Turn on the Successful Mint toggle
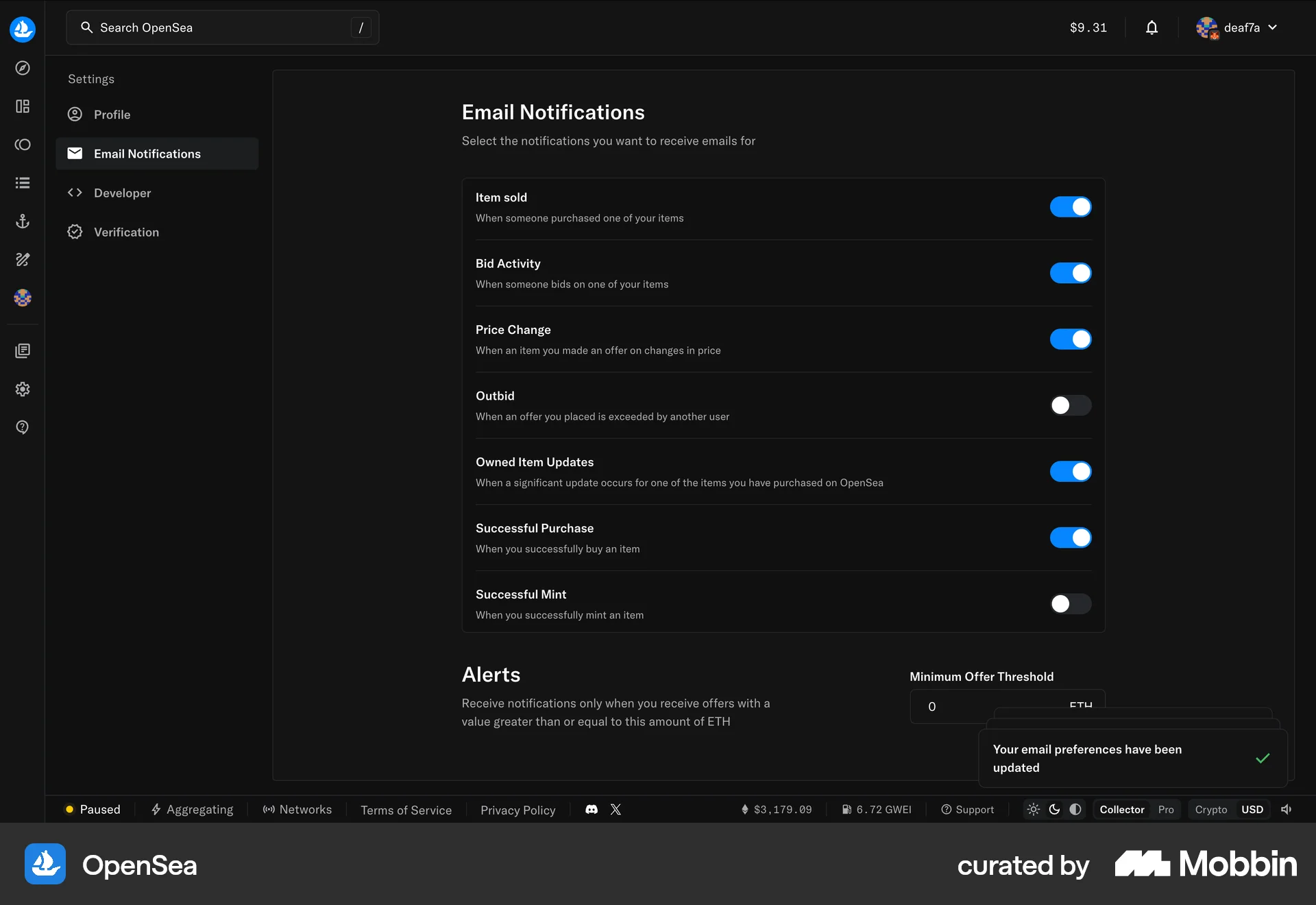The height and width of the screenshot is (905, 1316). pyautogui.click(x=1070, y=604)
